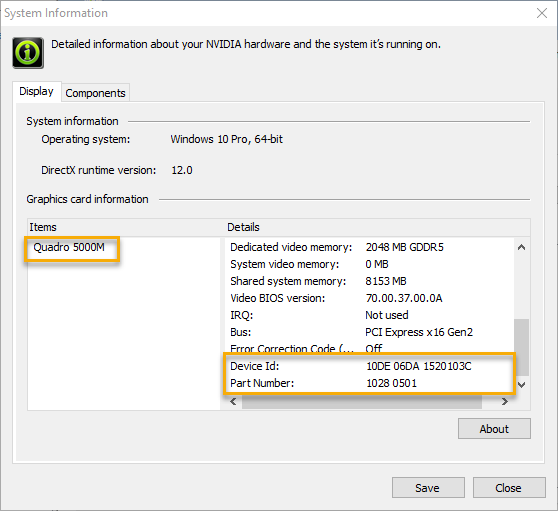The image size is (558, 511).
Task: Select the Video BIOS version row
Action: coord(369,298)
